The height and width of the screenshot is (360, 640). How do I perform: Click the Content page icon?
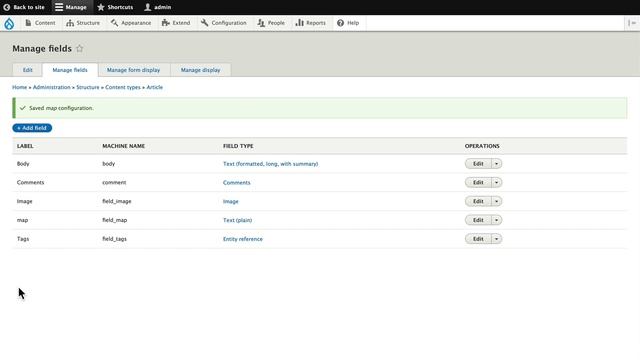(x=28, y=23)
